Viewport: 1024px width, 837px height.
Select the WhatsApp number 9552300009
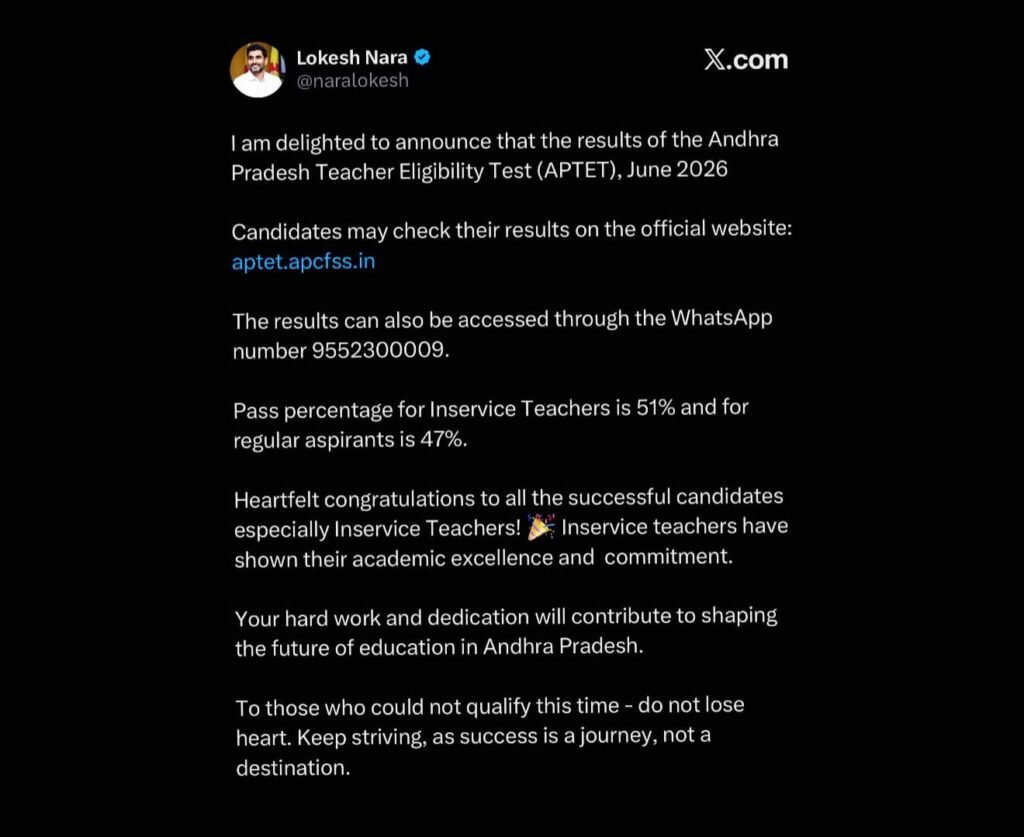pyautogui.click(x=378, y=351)
